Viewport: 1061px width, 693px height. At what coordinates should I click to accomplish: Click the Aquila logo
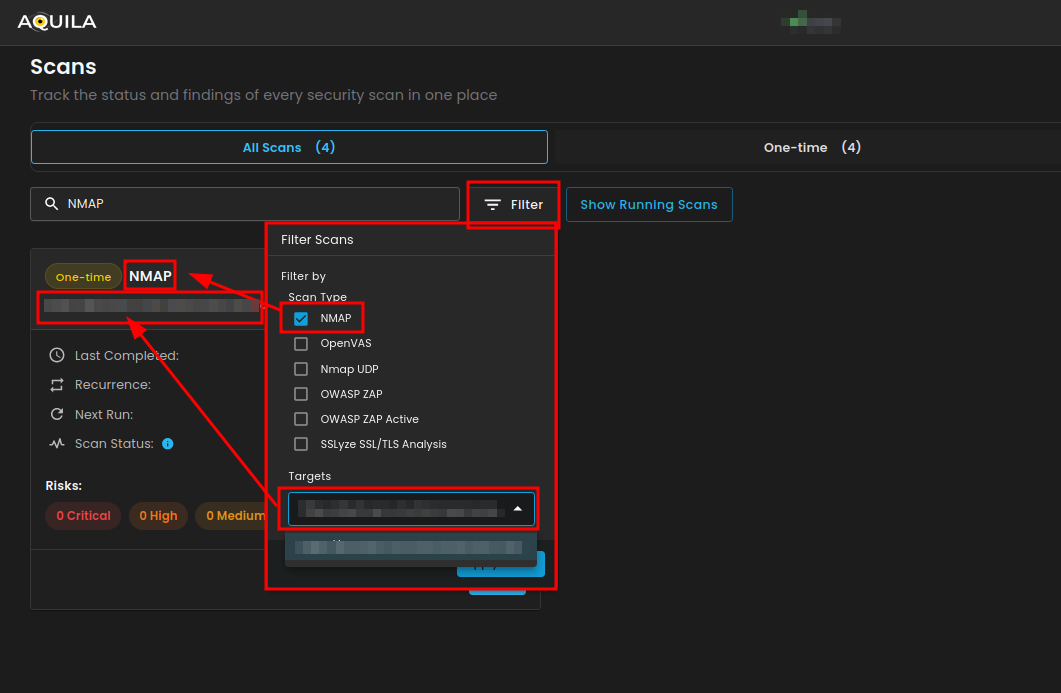click(x=57, y=21)
